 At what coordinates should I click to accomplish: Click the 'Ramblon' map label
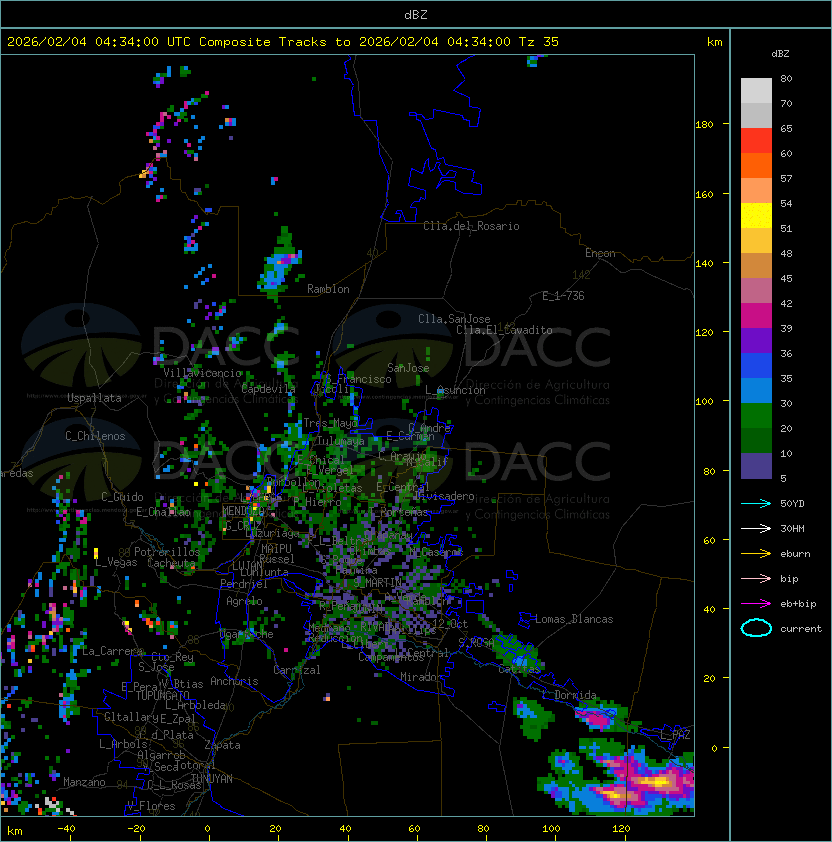[328, 289]
